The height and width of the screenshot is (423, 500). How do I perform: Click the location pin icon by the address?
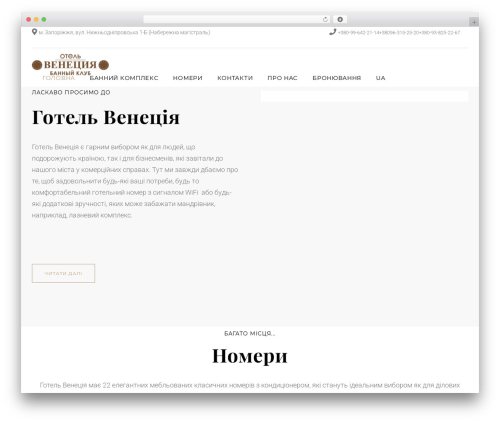tap(34, 32)
